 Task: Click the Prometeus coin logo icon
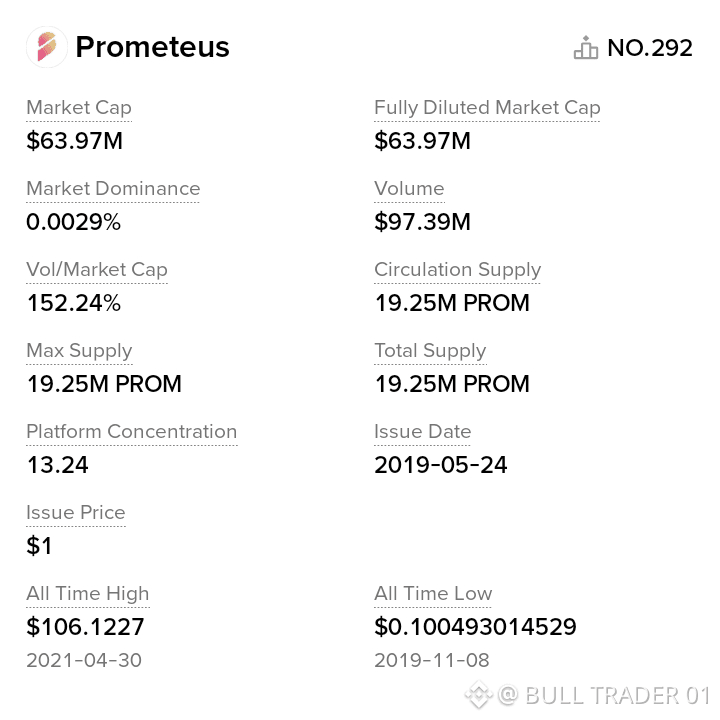pos(47,47)
